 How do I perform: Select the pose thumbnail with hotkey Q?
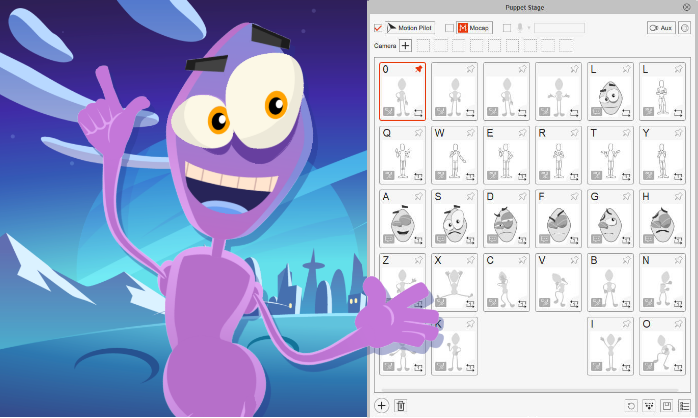(402, 155)
